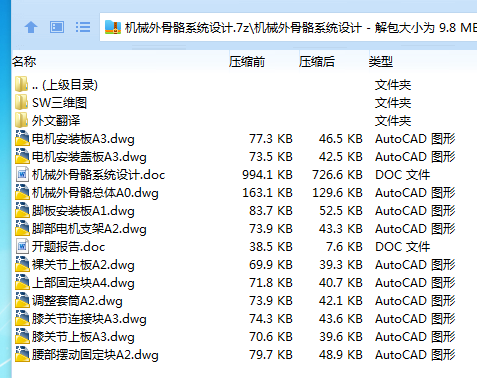Select the file name 开题报告.doc

(x=69, y=247)
